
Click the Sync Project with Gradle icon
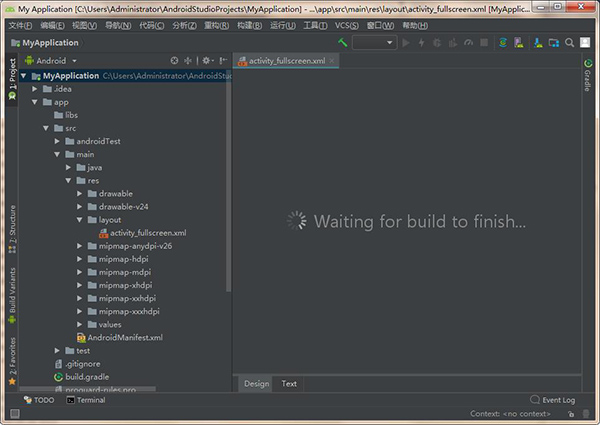coord(503,42)
